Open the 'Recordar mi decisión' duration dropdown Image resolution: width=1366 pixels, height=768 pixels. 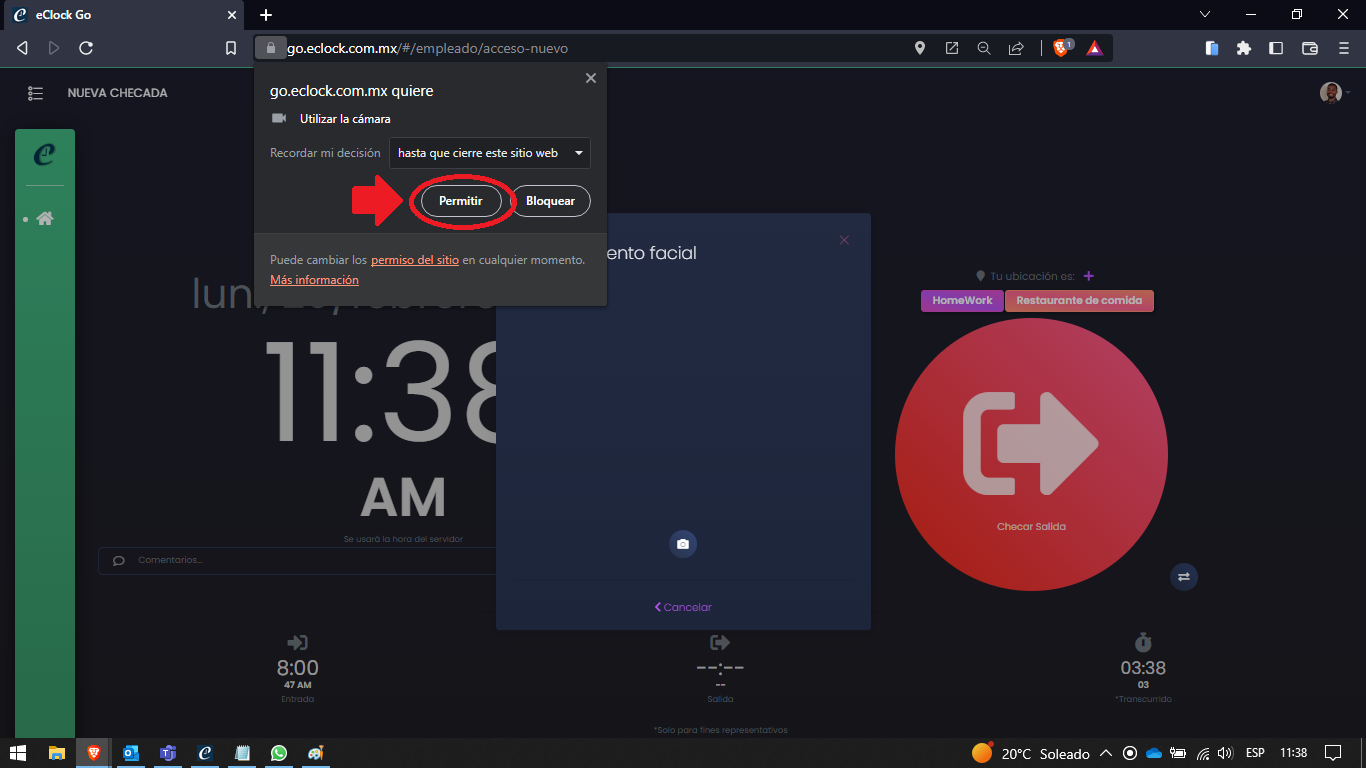click(x=490, y=153)
